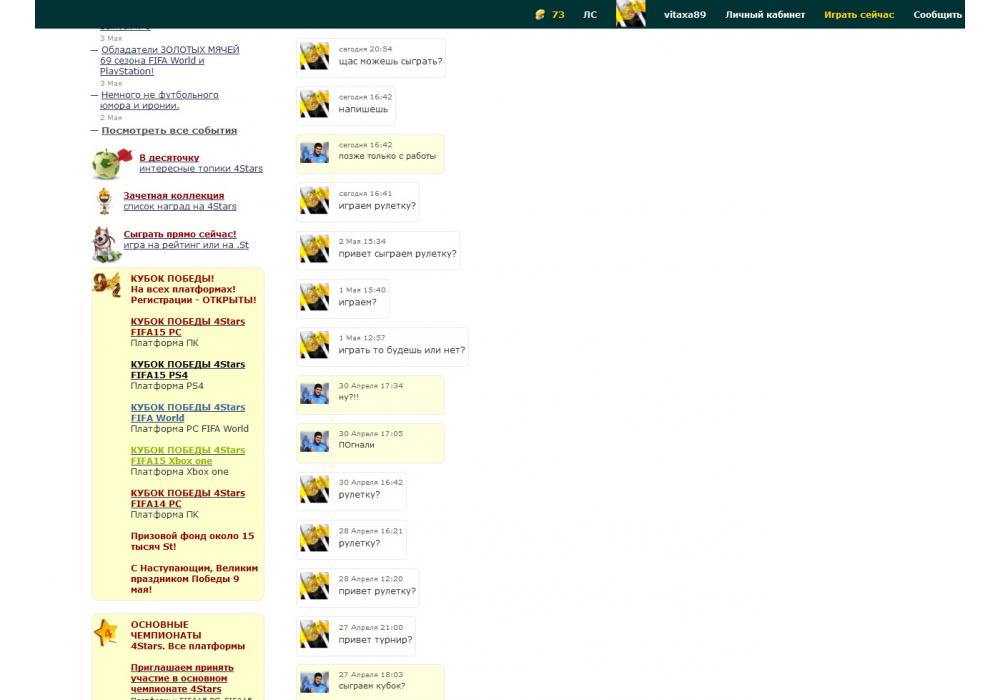1000x700 pixels.
Task: Click the apple and rose icon
Action: (111, 162)
